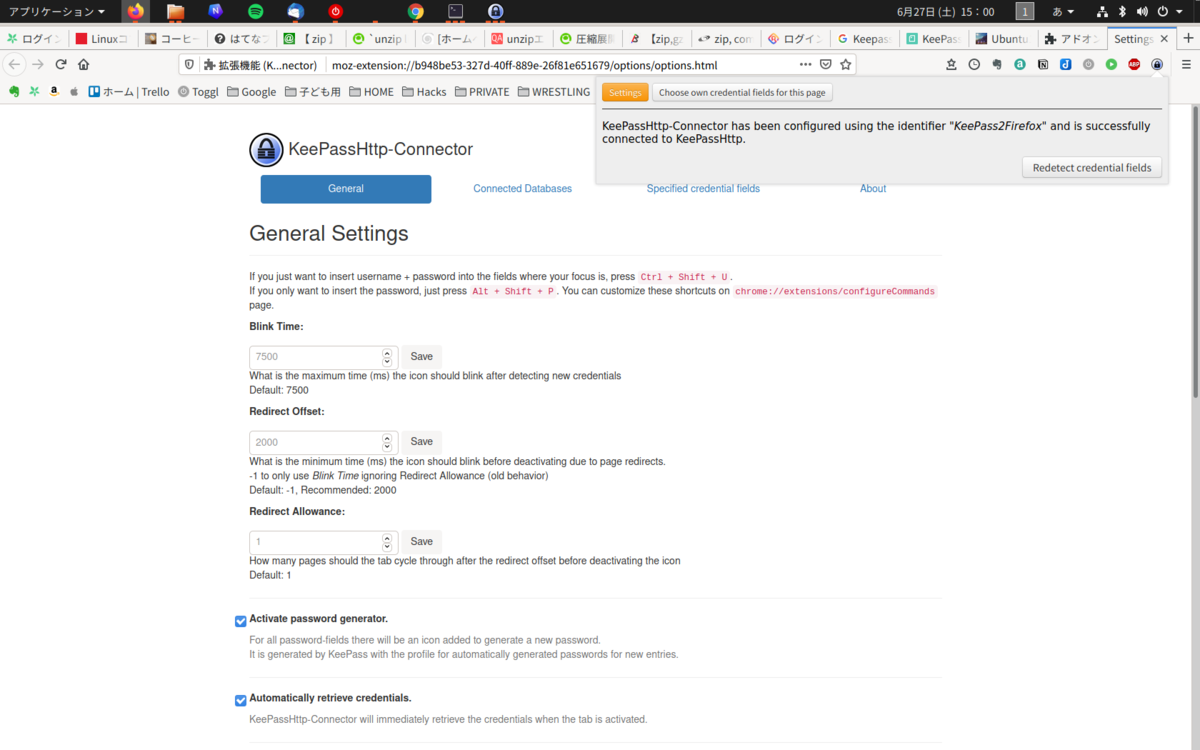This screenshot has height=750, width=1200.
Task: Open the Adblock Plus ABP extension icon
Action: click(x=1134, y=64)
